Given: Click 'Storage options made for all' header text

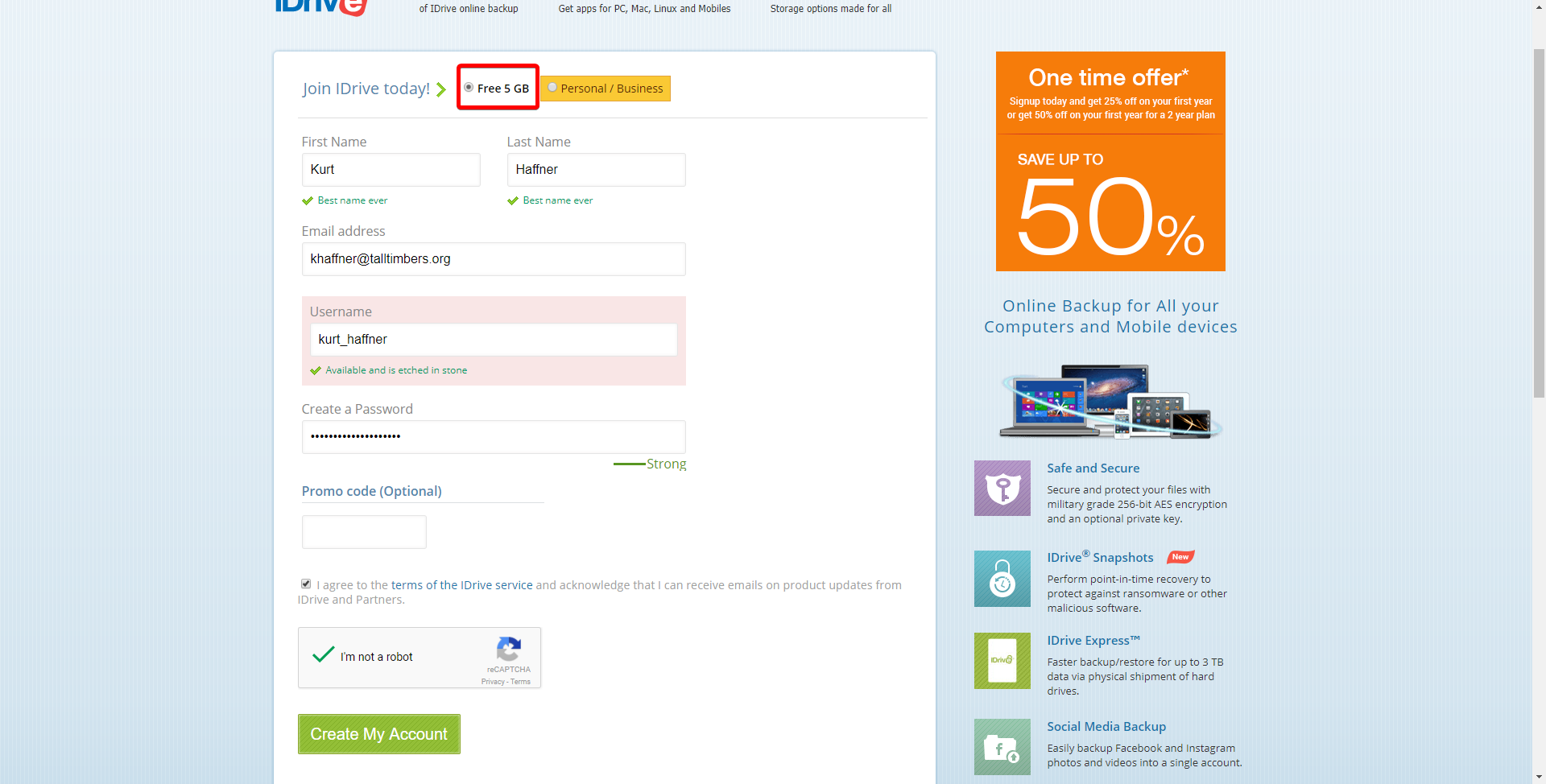Looking at the screenshot, I should 831,9.
